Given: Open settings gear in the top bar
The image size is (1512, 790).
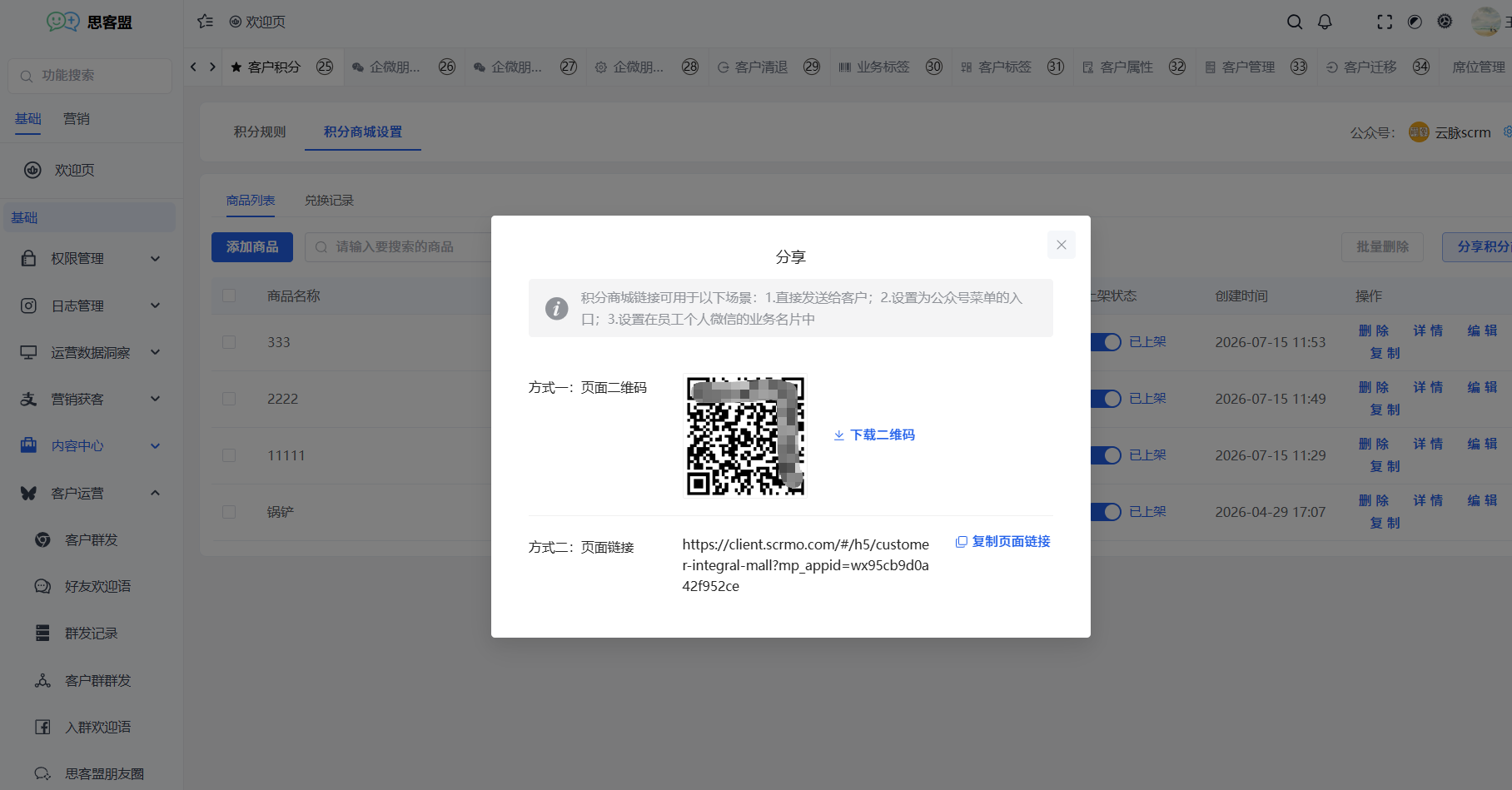Looking at the screenshot, I should tap(1445, 22).
